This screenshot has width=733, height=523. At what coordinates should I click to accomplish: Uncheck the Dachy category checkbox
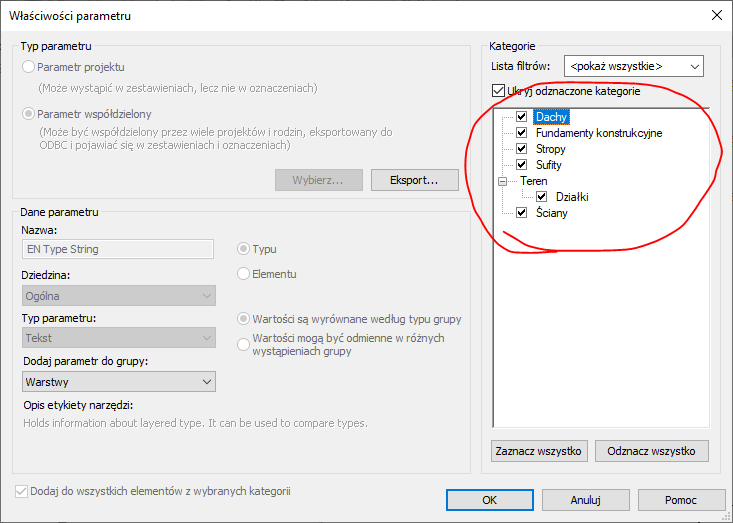click(521, 117)
